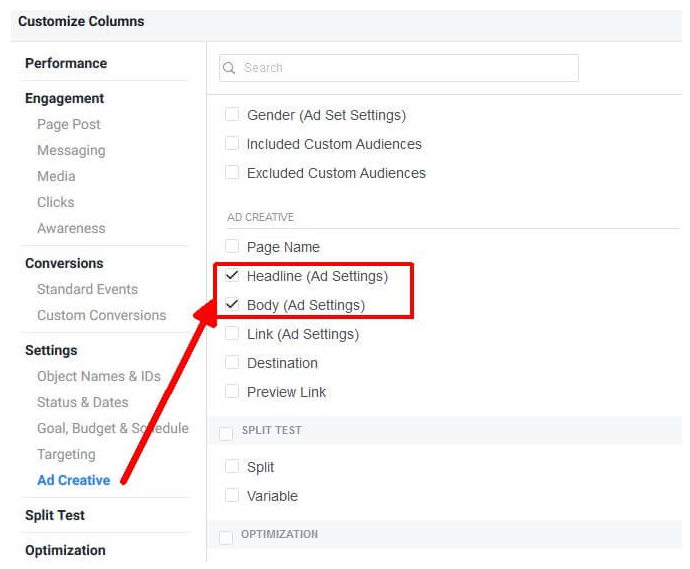Open the Performance category

[x=66, y=63]
